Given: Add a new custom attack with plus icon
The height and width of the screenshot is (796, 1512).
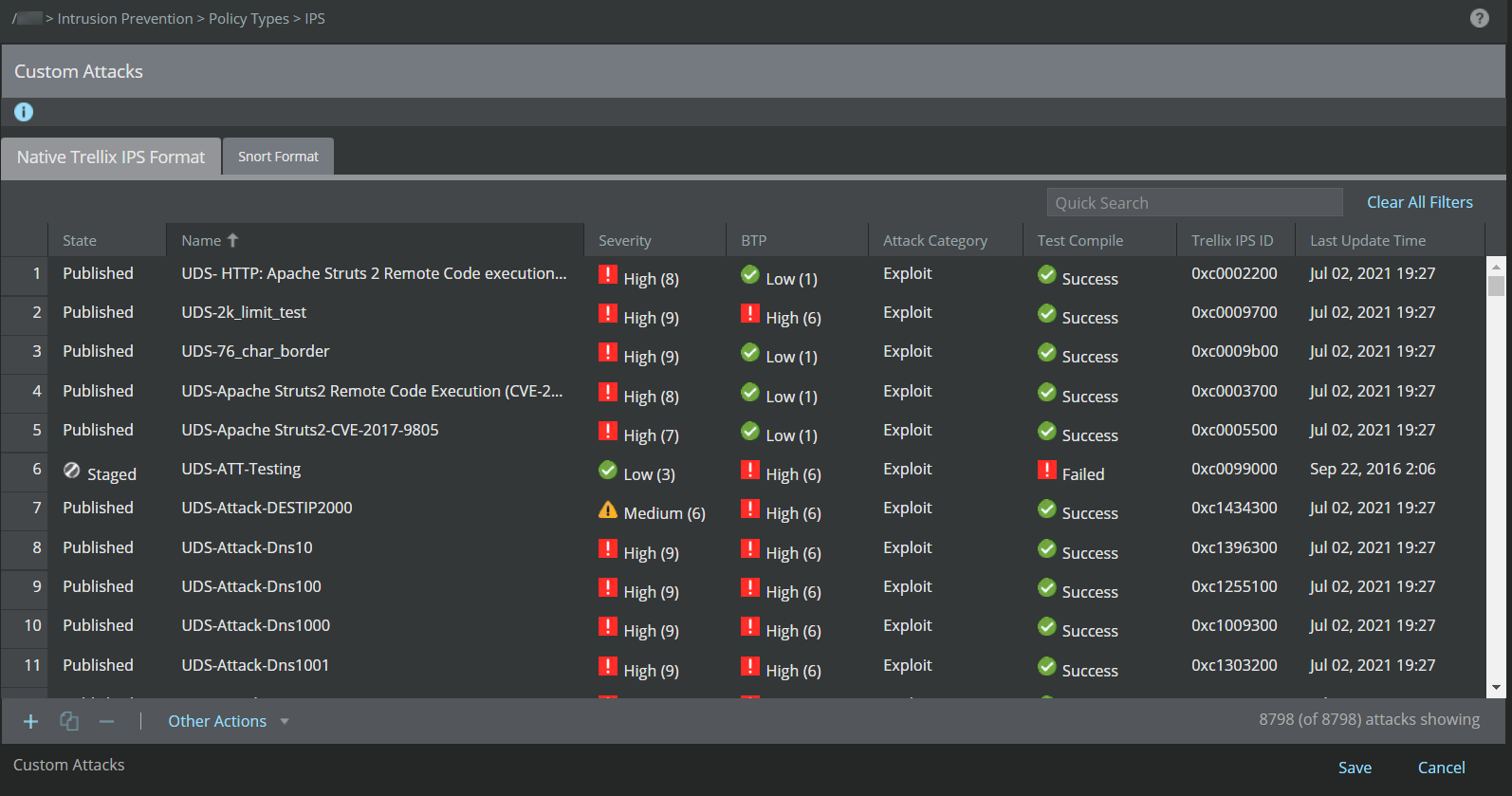Looking at the screenshot, I should [30, 722].
